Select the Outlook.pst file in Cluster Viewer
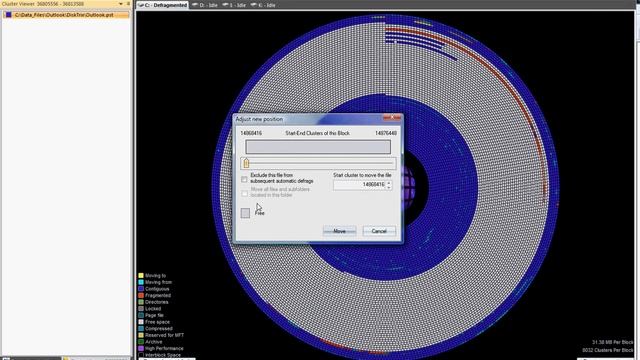Screen dimensions: 640x360 [65, 15]
